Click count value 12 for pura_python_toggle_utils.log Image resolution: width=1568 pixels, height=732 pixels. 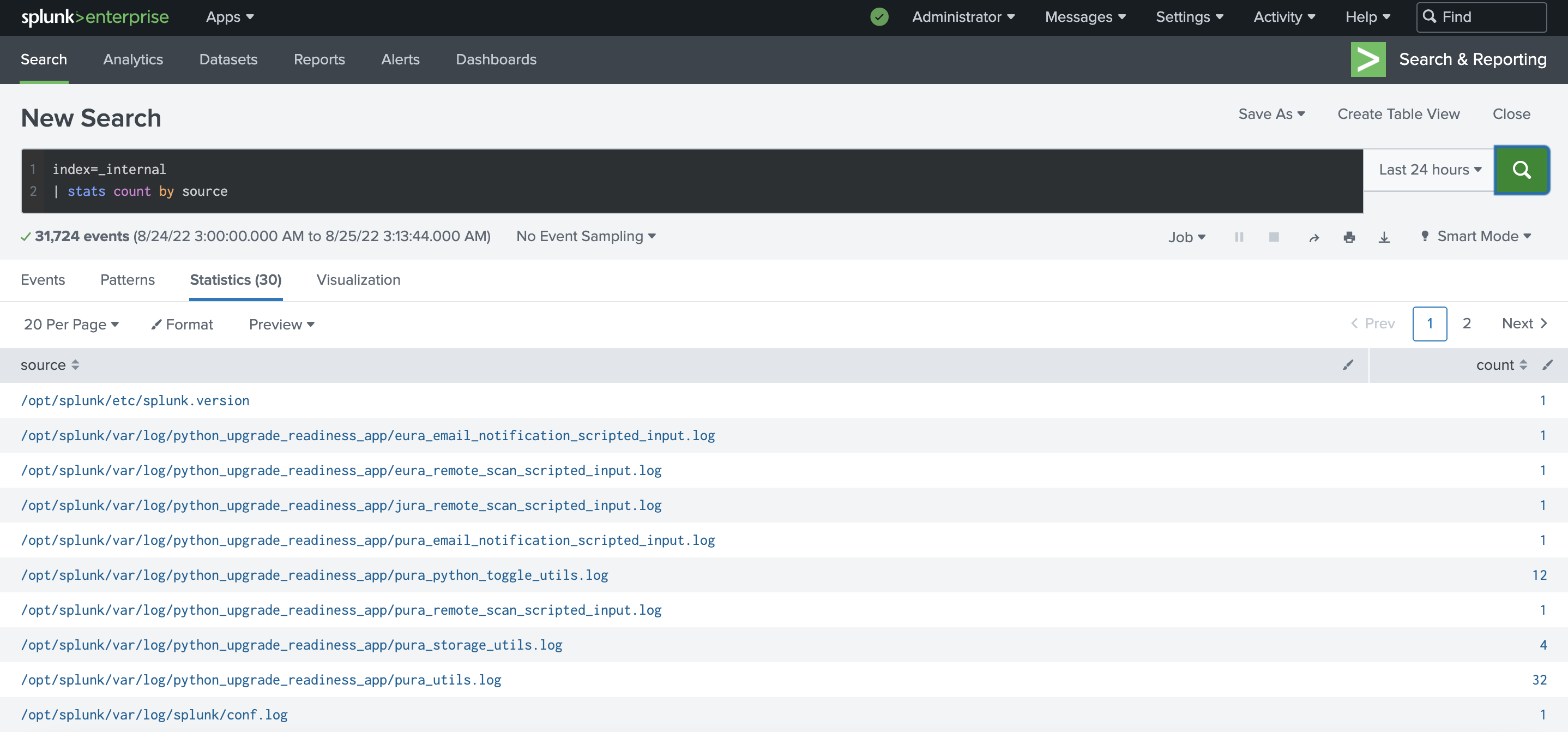(x=1539, y=575)
